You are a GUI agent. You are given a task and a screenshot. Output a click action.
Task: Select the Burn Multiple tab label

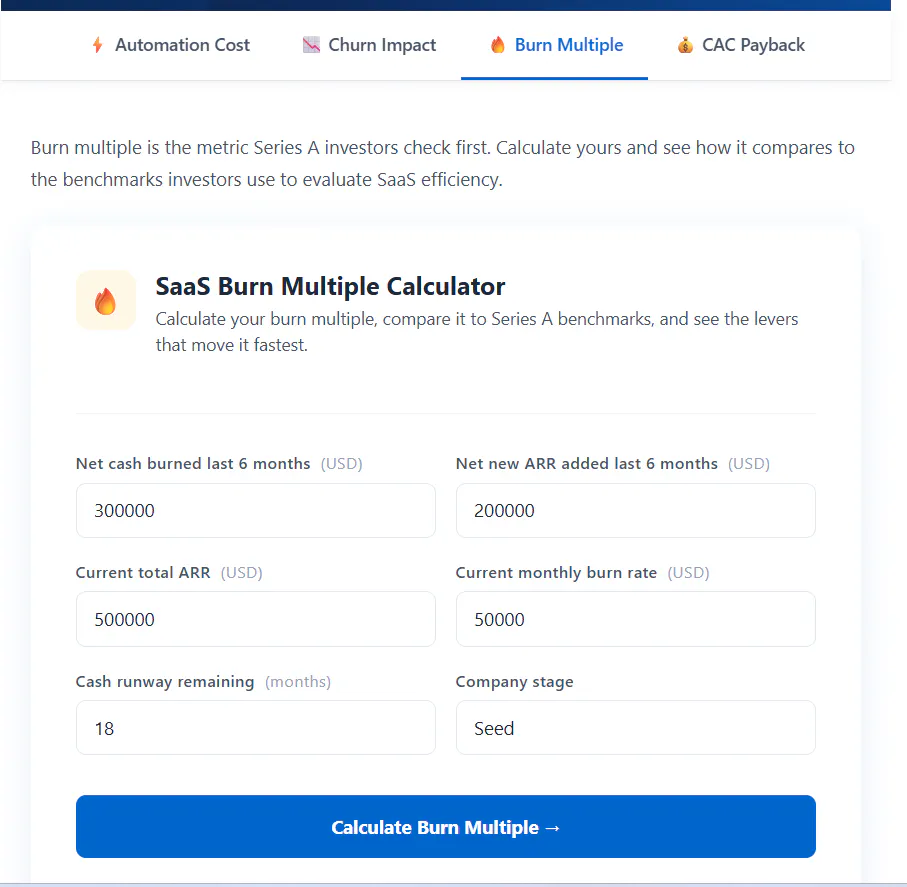coord(569,45)
